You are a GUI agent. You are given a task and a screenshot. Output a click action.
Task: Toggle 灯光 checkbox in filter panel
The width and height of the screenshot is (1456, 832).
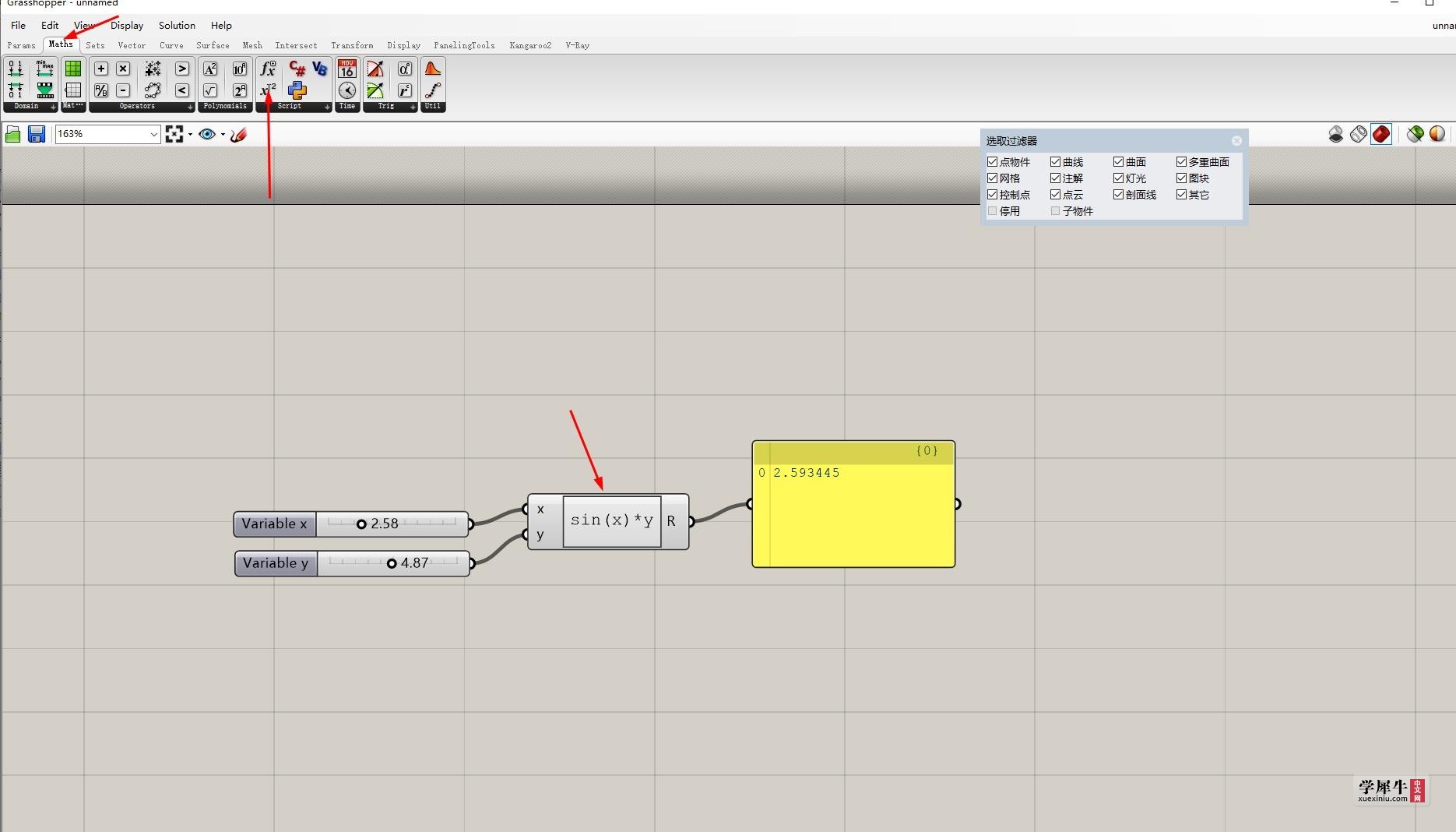coord(1118,178)
